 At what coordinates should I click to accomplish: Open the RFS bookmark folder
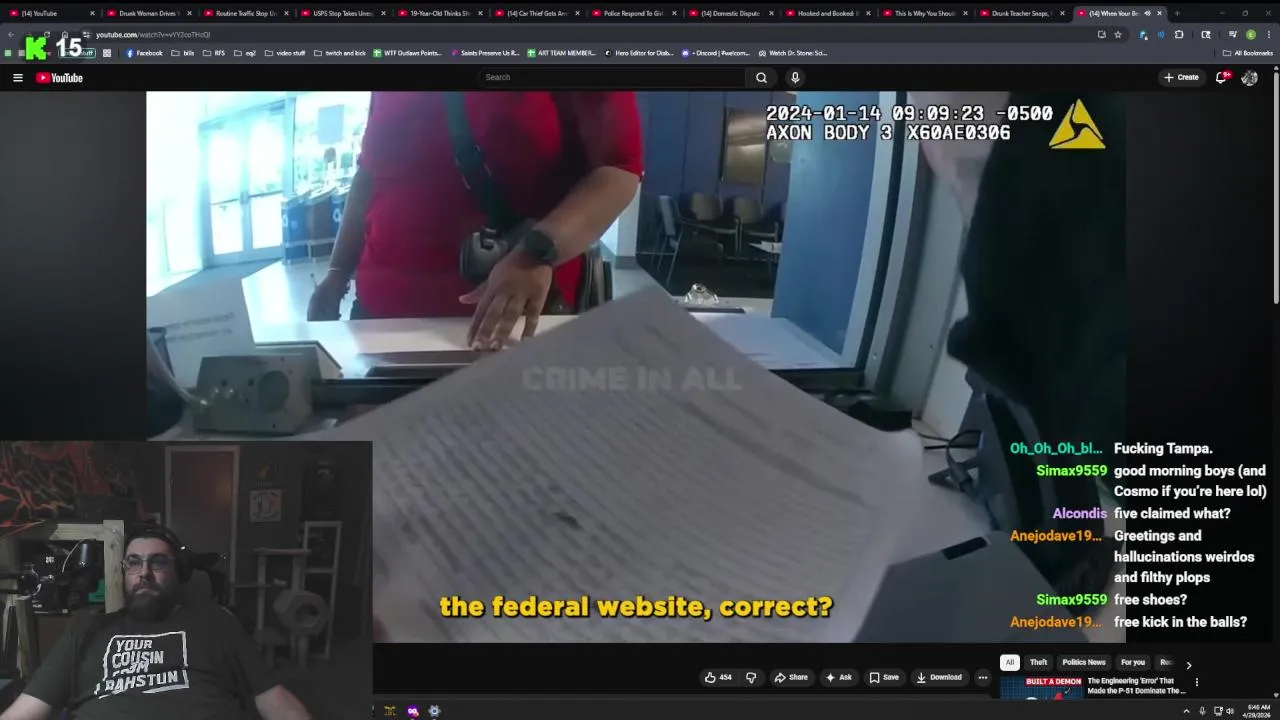point(214,53)
